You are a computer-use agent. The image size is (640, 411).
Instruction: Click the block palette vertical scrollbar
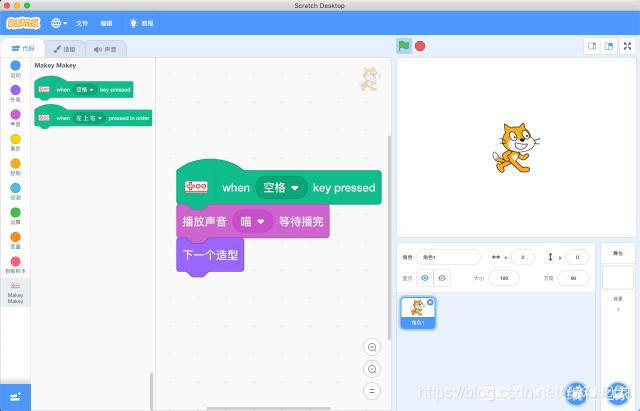151,391
